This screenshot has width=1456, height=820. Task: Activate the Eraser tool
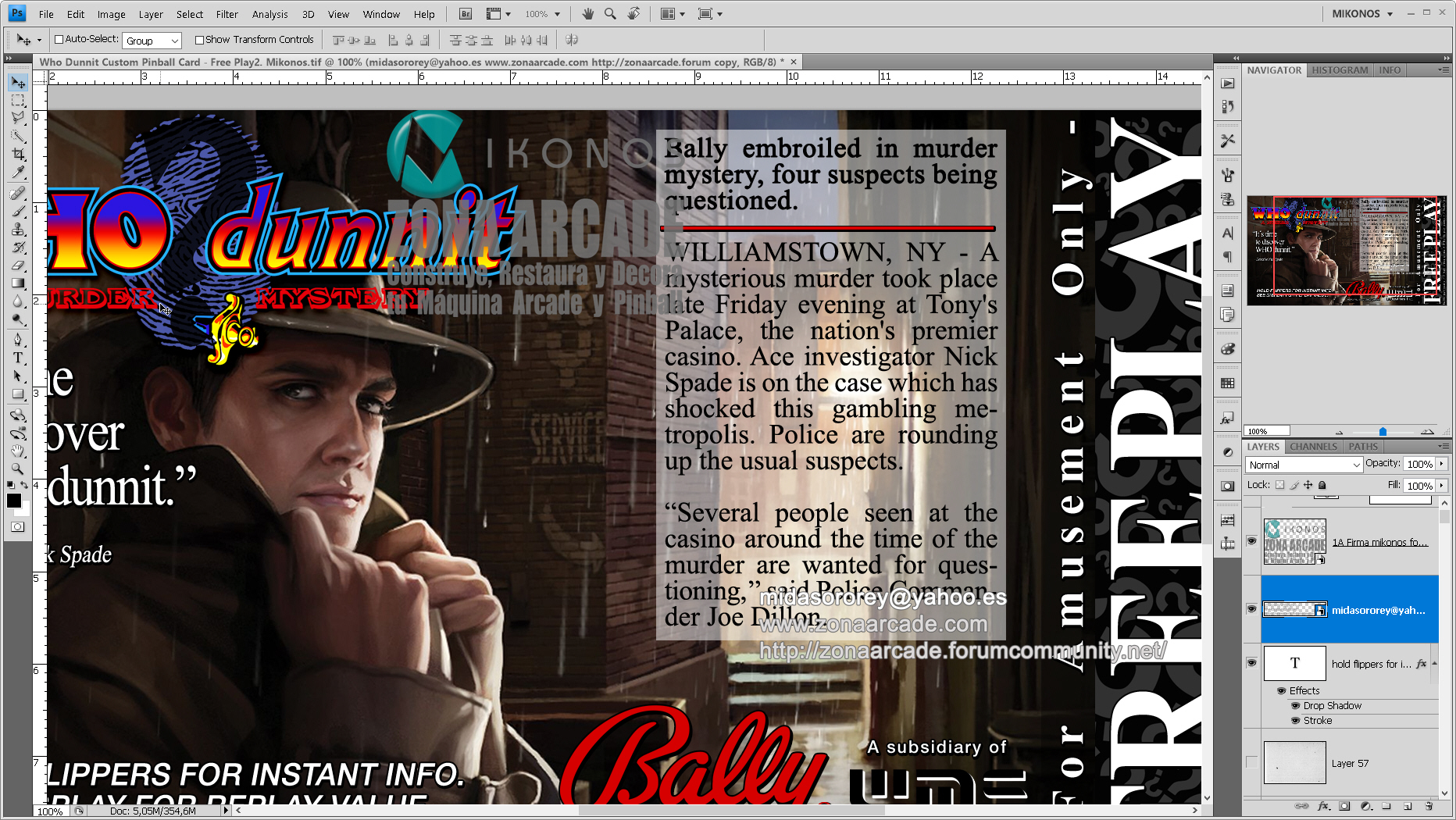pyautogui.click(x=18, y=266)
